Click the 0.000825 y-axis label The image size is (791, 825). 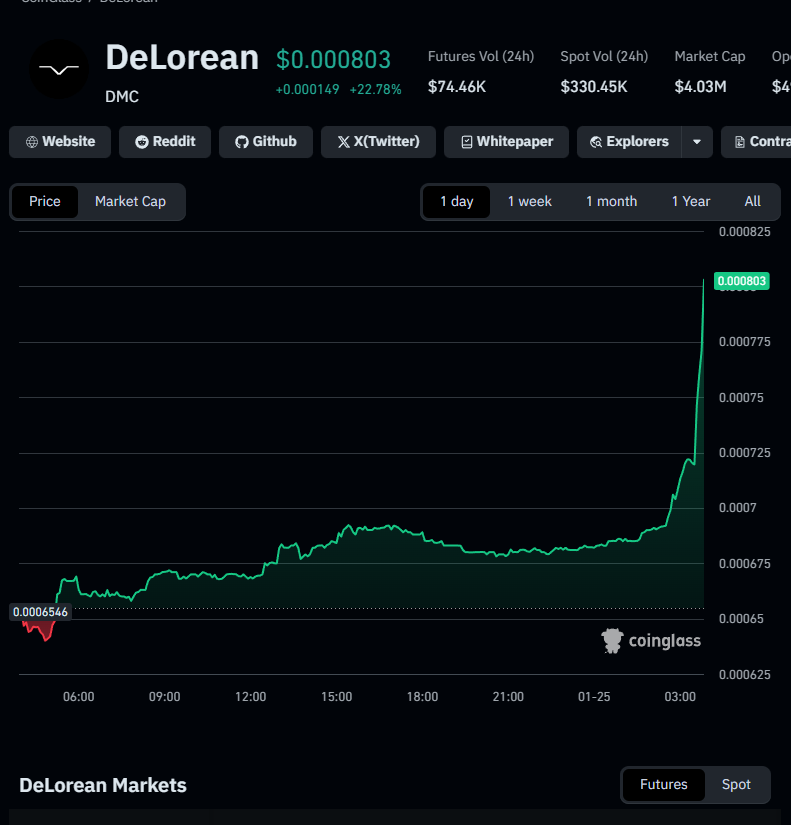745,232
